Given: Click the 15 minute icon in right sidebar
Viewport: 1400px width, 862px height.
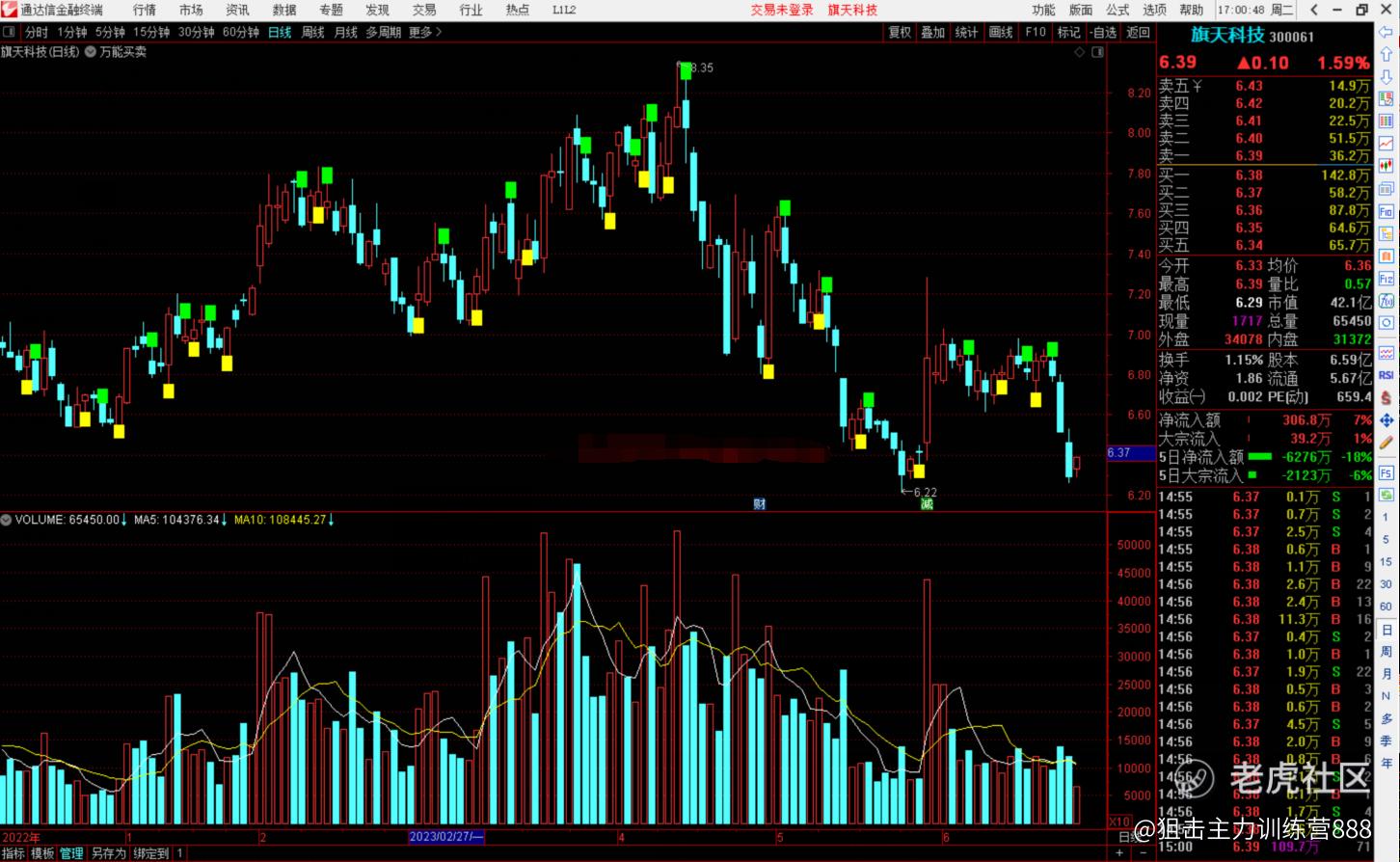Looking at the screenshot, I should (x=1387, y=562).
